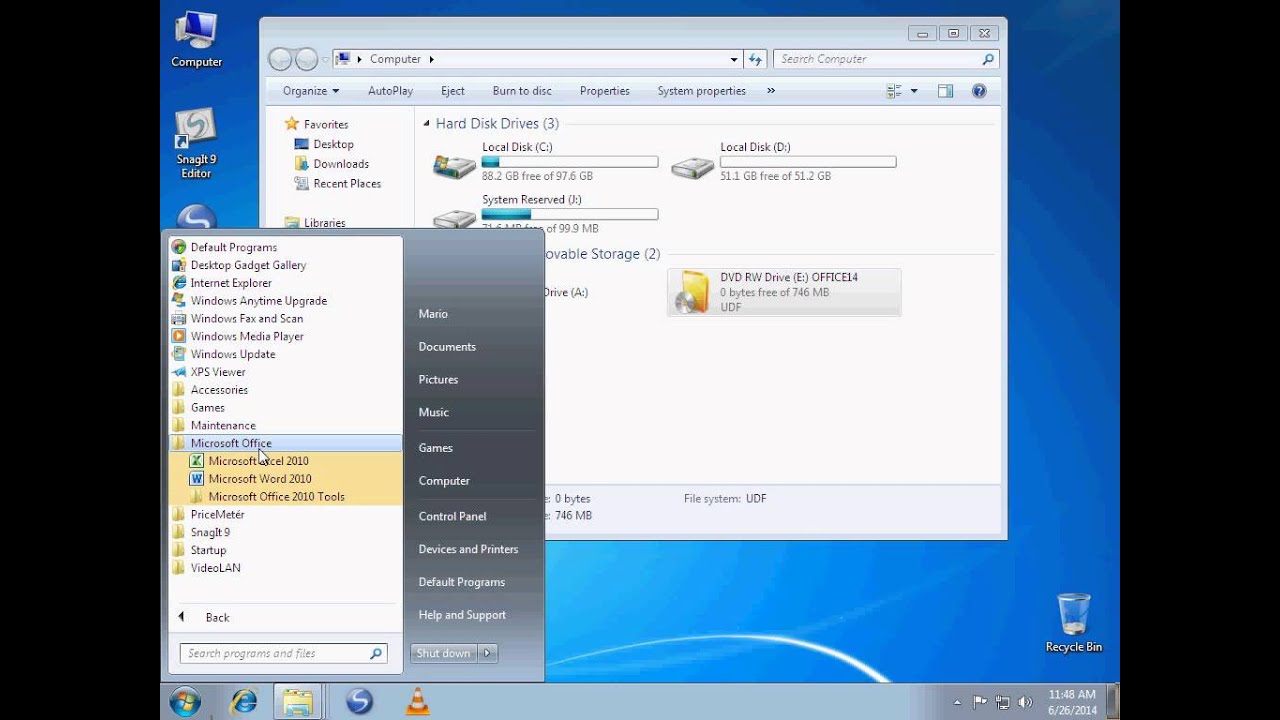Open Default Programs in right pane

point(461,582)
